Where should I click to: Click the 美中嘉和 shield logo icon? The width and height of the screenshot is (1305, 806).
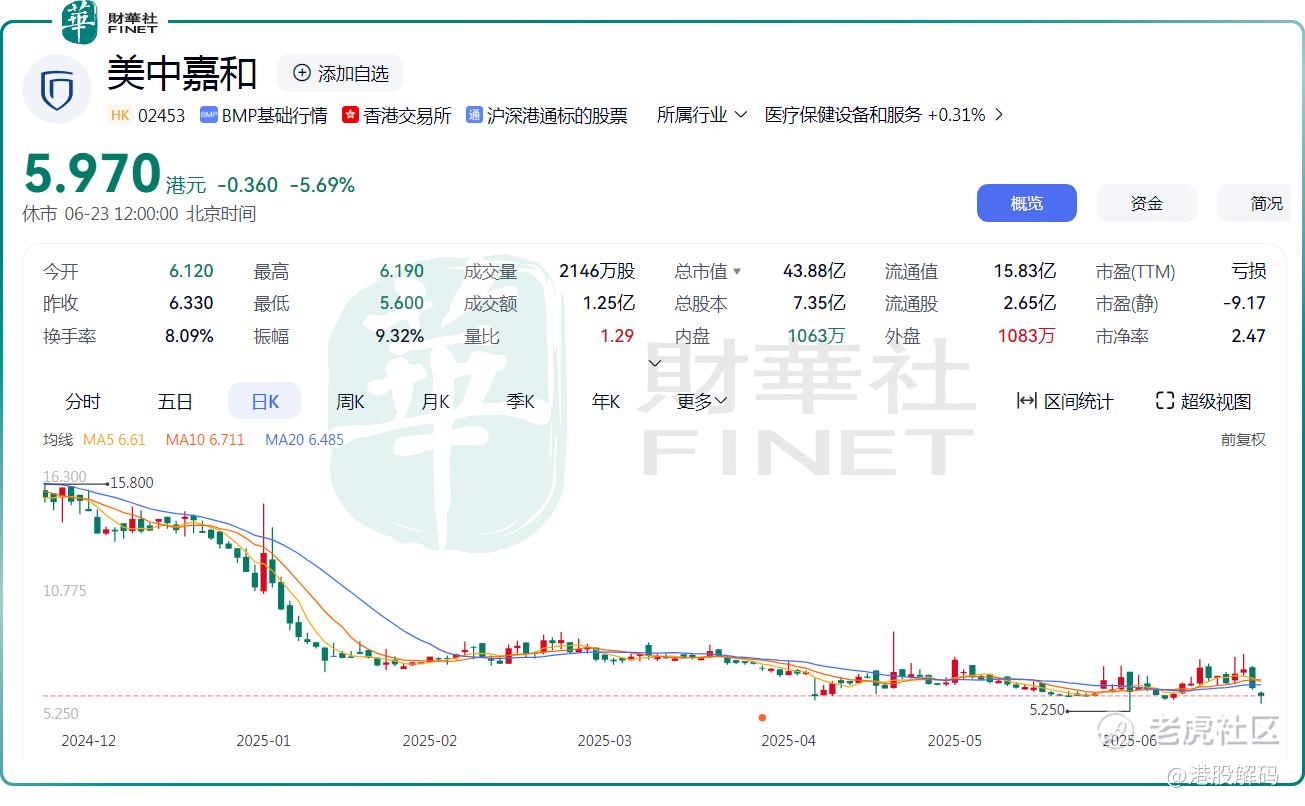57,90
